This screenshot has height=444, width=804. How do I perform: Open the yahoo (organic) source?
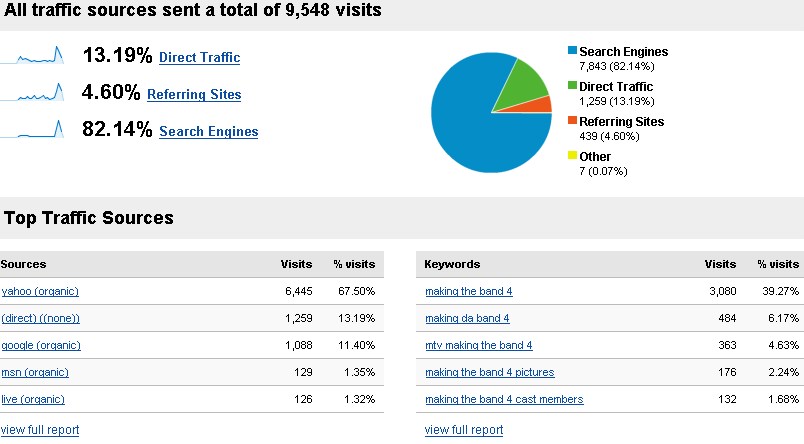click(40, 291)
